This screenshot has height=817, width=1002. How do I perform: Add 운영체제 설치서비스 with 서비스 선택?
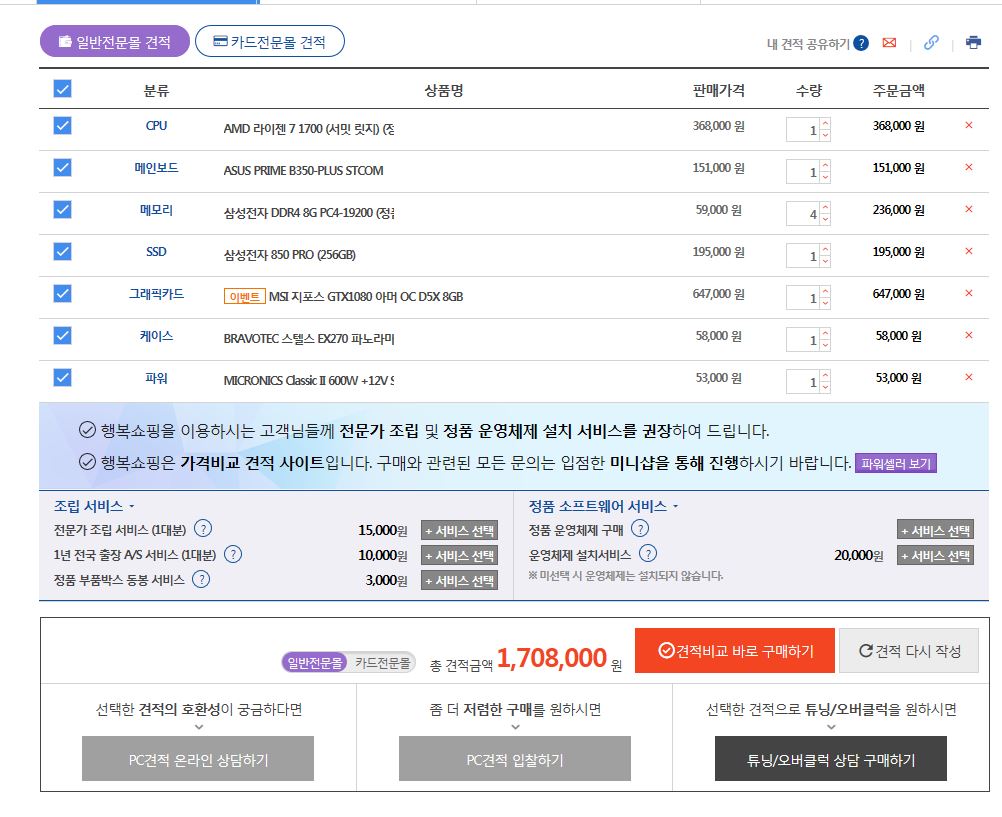pos(936,555)
